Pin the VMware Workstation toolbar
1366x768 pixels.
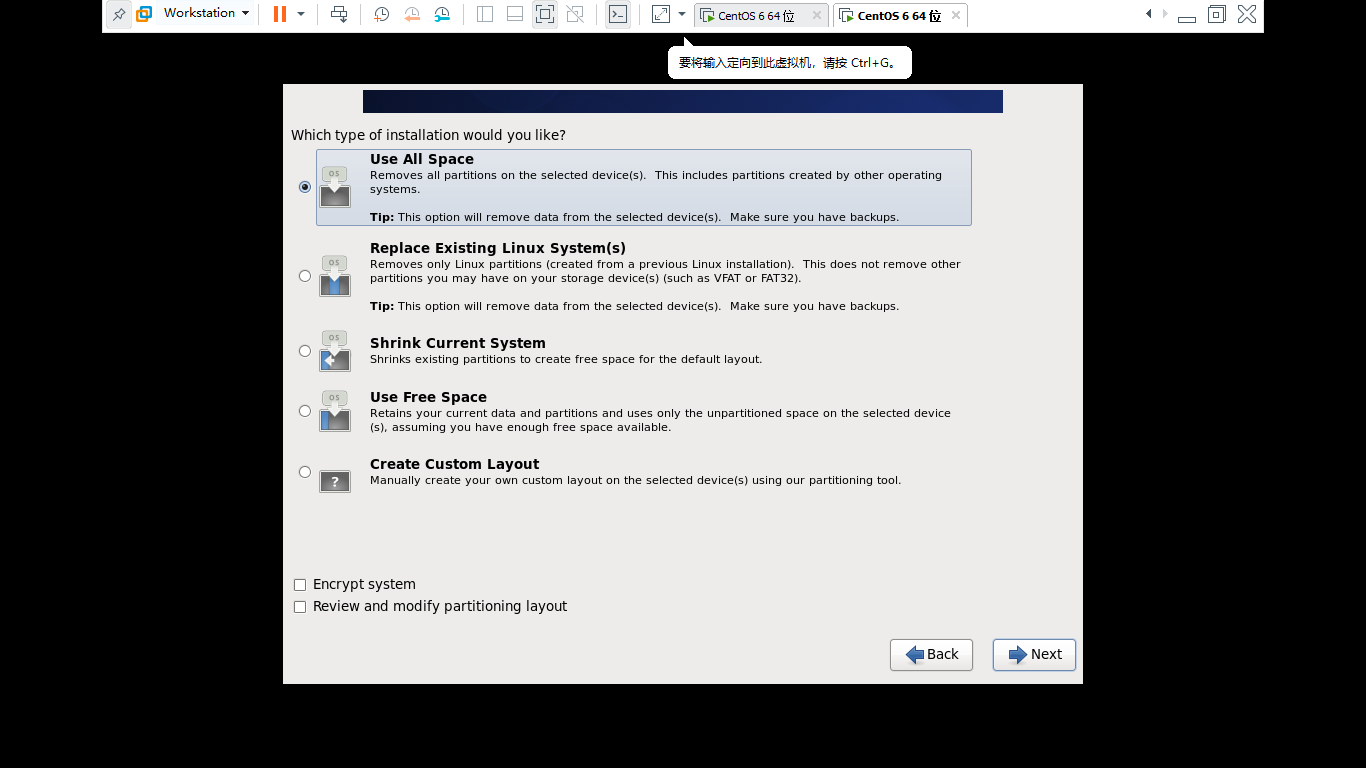click(118, 14)
